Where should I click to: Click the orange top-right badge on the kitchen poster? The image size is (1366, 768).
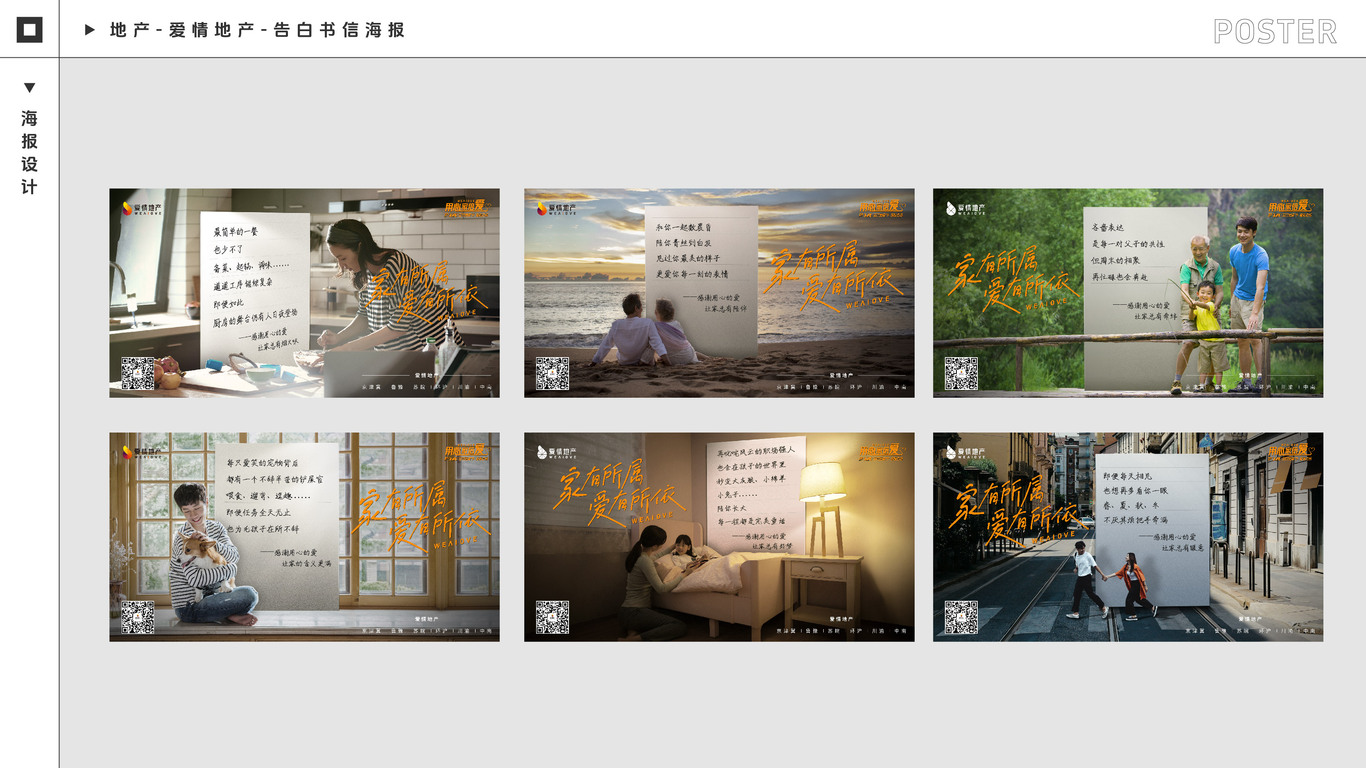(x=466, y=208)
